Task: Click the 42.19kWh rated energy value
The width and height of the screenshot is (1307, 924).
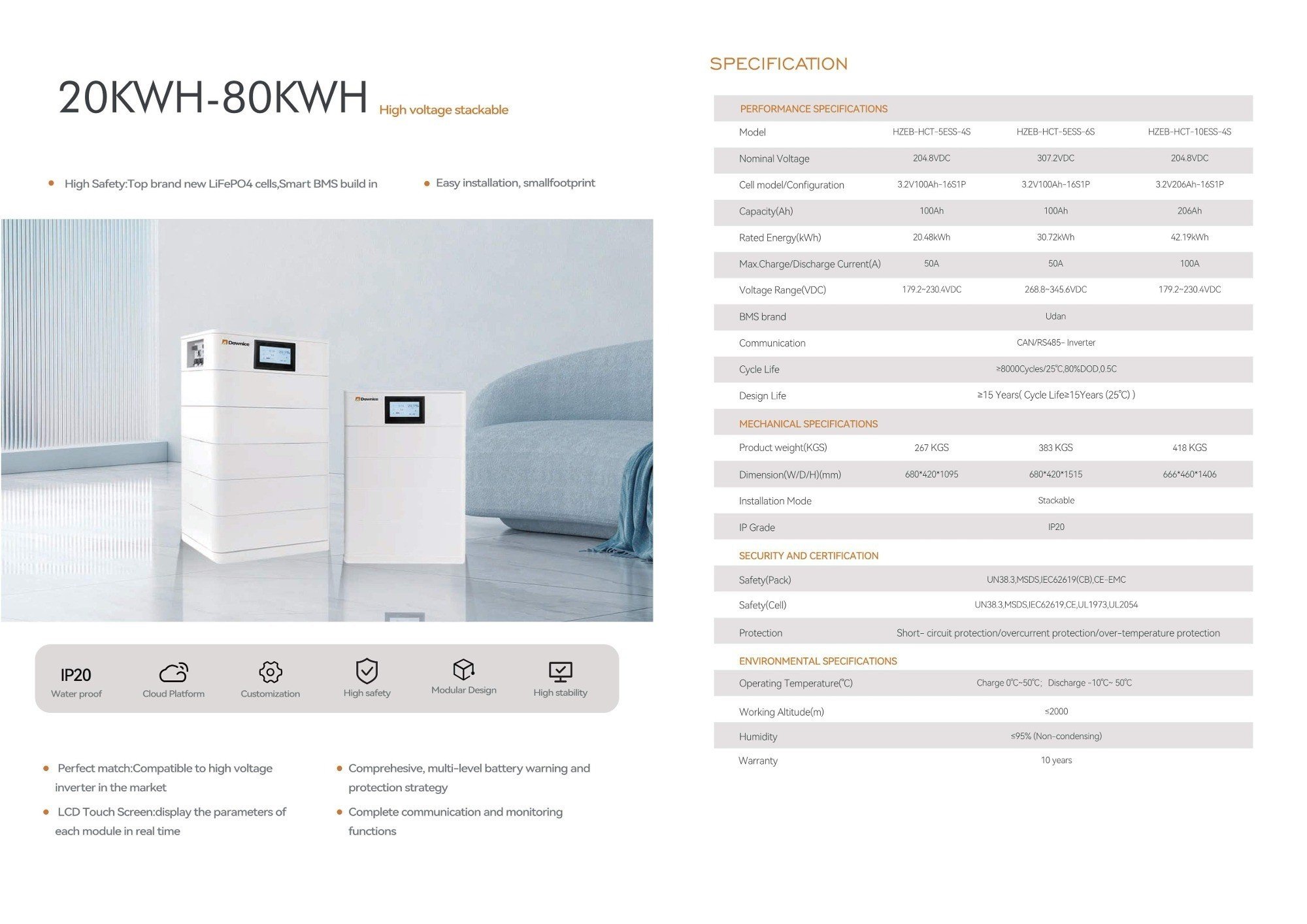Action: click(1189, 237)
